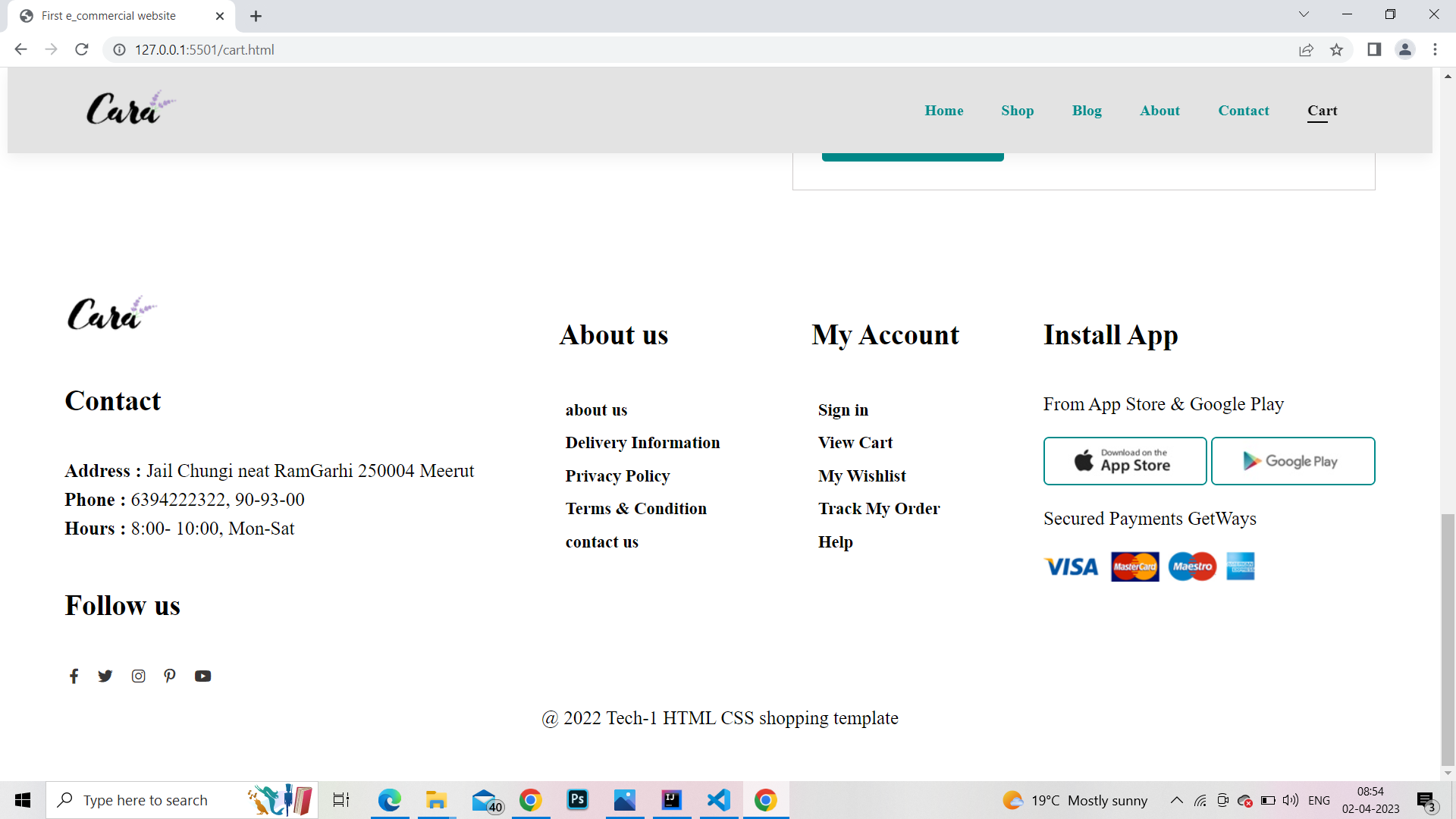
Task: Open Delivery Information under About us
Action: 642,443
